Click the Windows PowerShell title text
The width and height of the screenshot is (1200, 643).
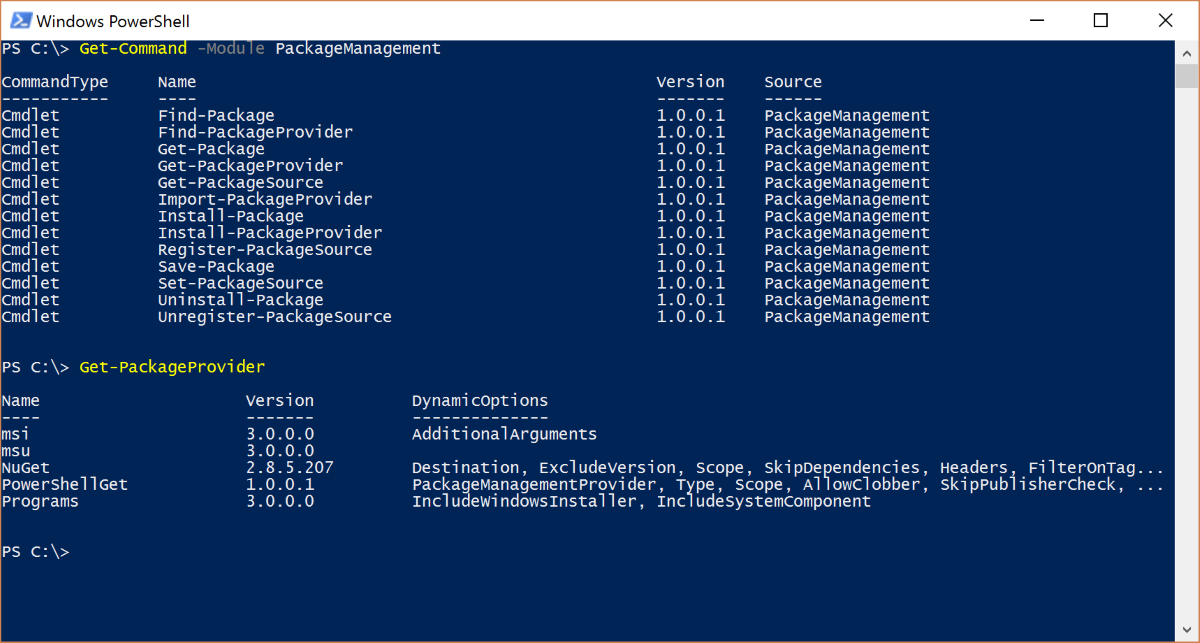click(112, 20)
